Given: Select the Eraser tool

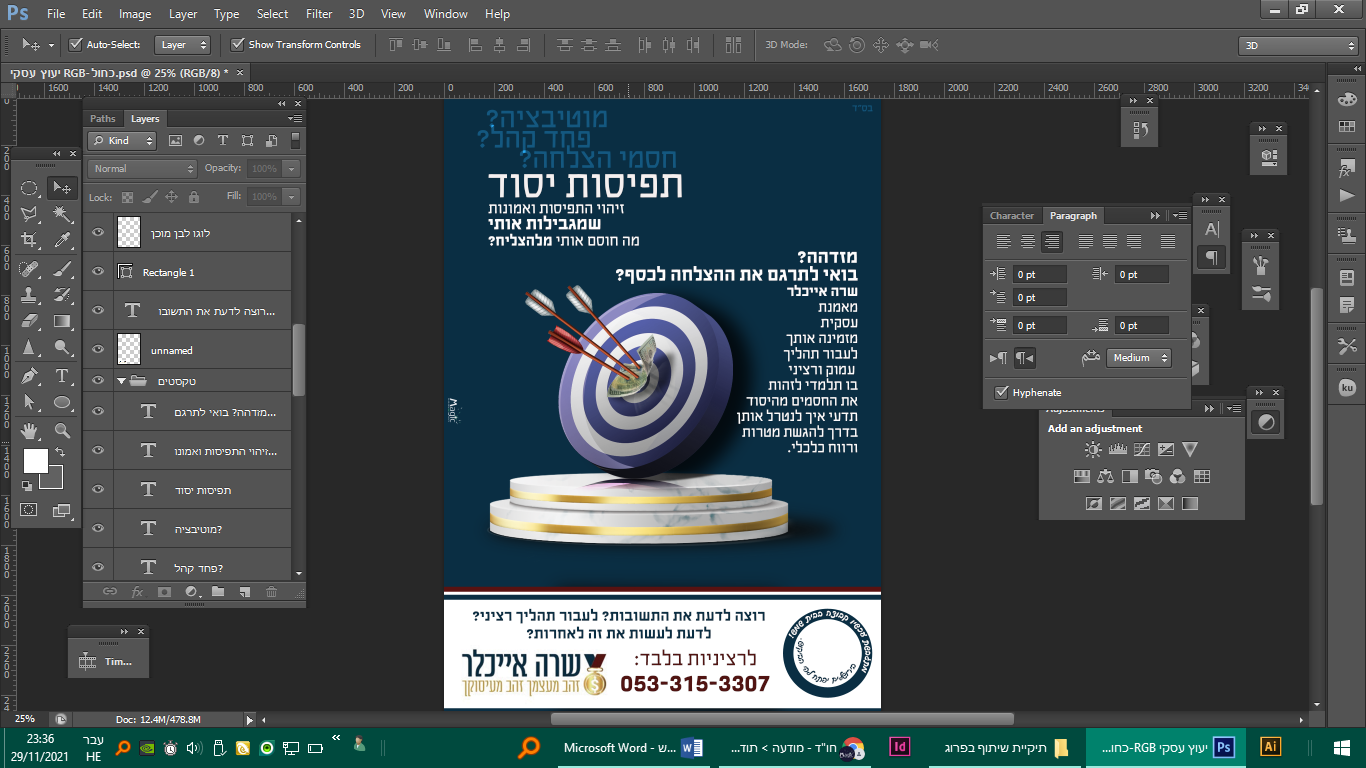Looking at the screenshot, I should (30, 322).
